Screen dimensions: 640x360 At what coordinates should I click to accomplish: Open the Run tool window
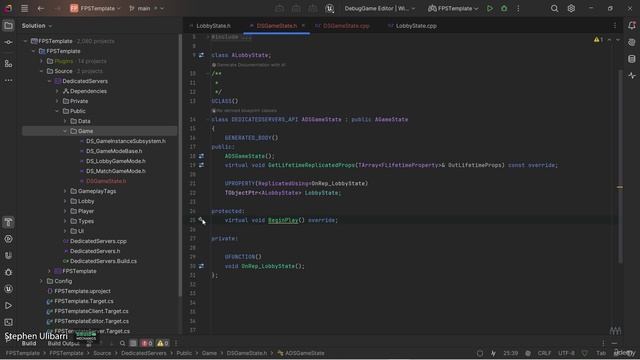pyautogui.click(x=8, y=306)
